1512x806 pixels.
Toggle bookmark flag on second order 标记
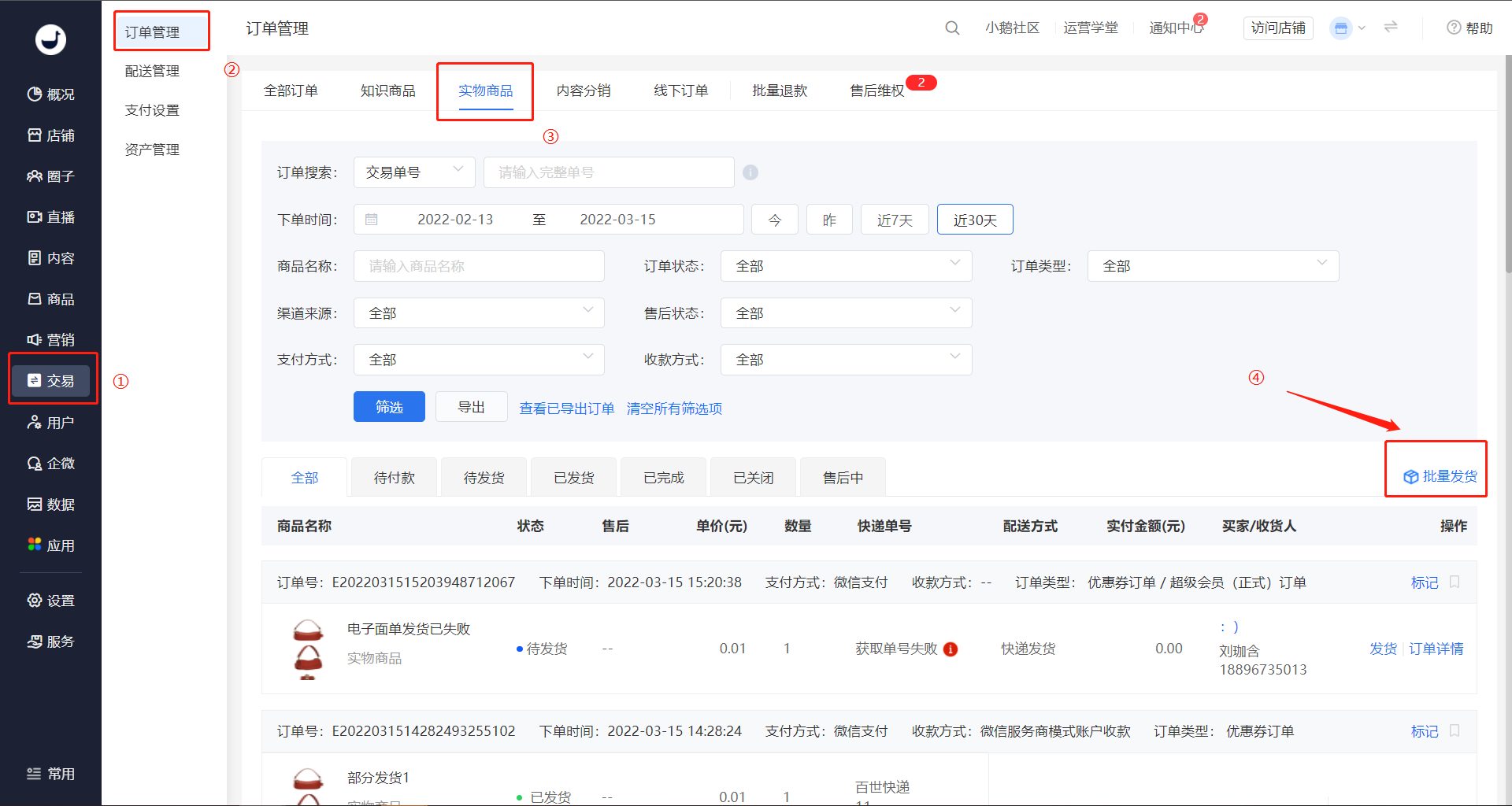[1455, 730]
